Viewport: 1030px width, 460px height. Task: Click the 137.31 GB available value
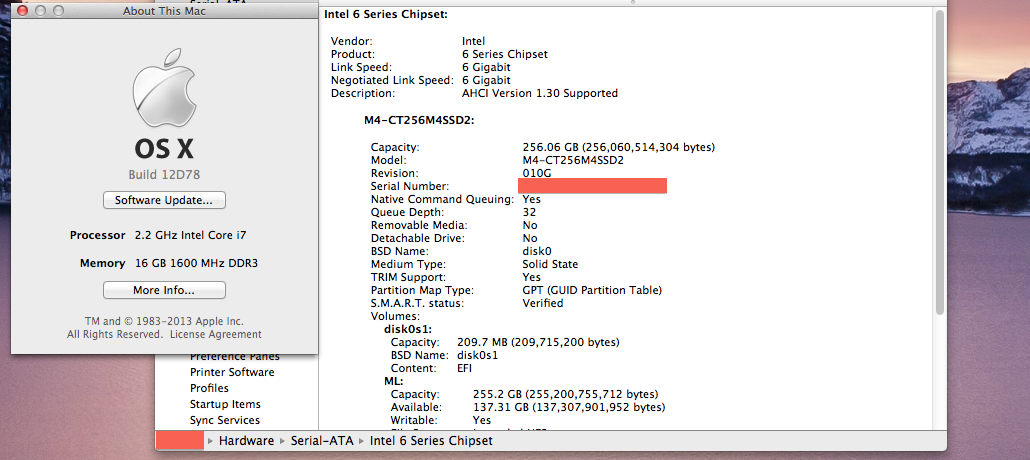[x=569, y=407]
